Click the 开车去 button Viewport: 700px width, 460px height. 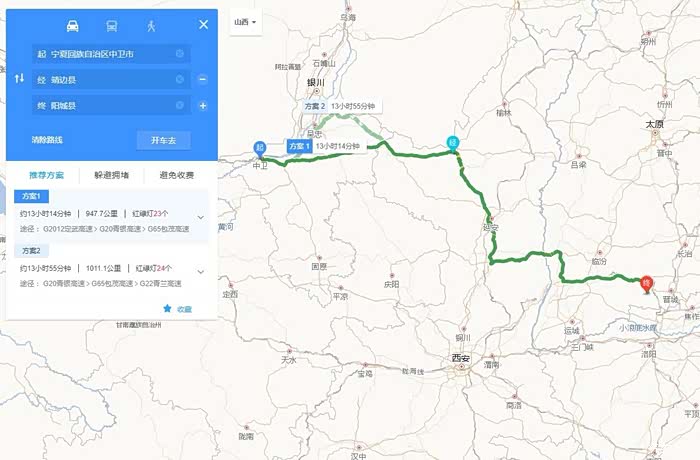[163, 140]
